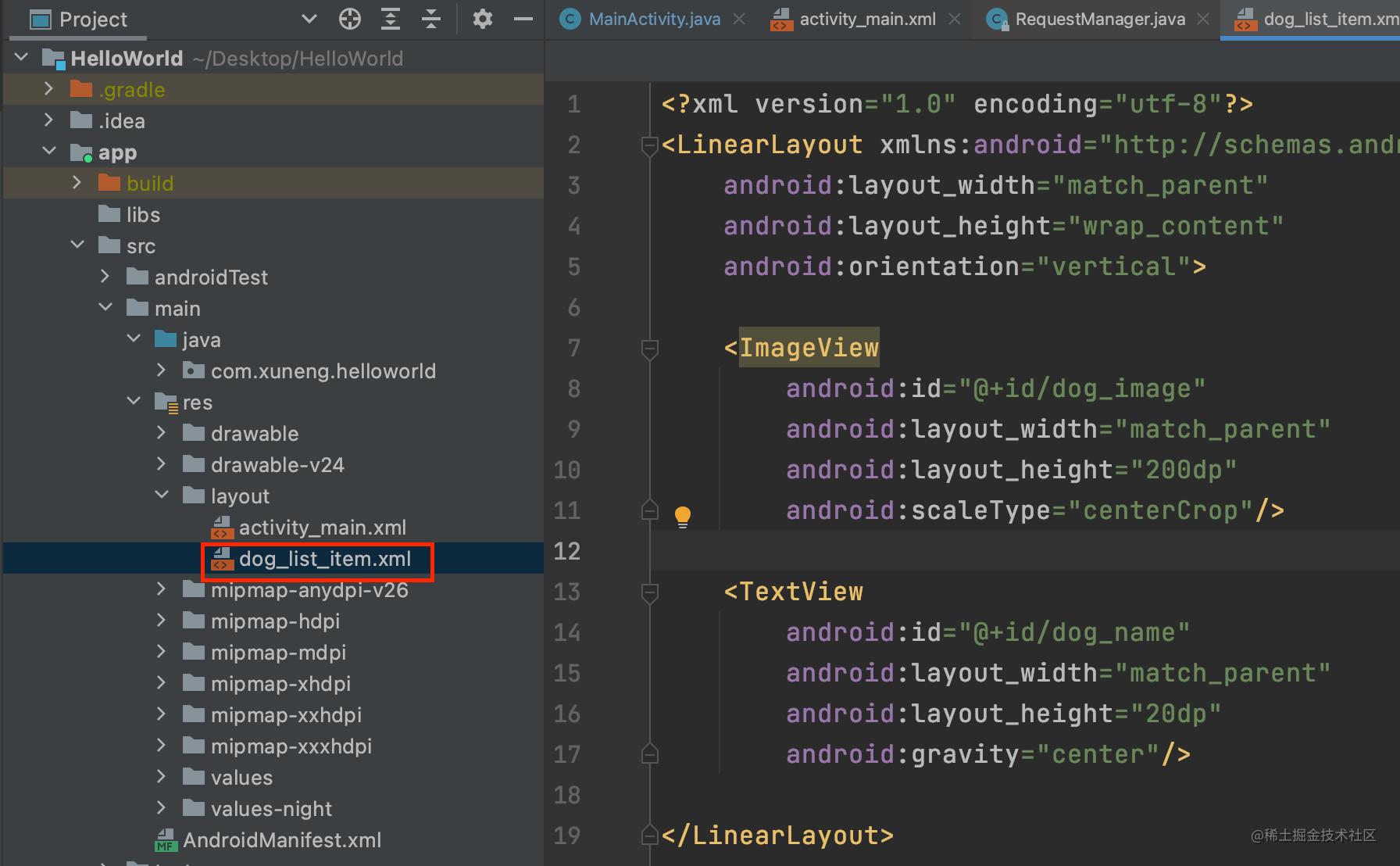Viewport: 1400px width, 866px height.
Task: Fold the LinearLayout root at line 2
Action: coord(649,145)
